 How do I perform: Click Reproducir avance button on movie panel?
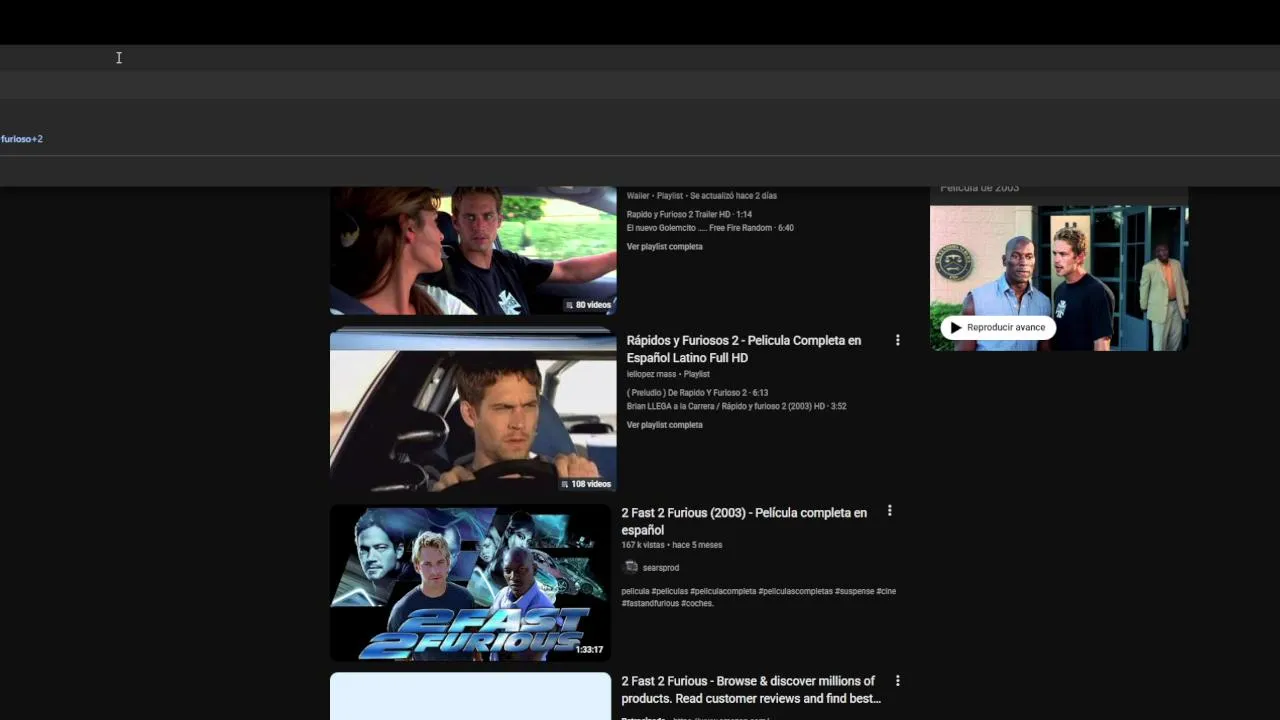pos(998,327)
